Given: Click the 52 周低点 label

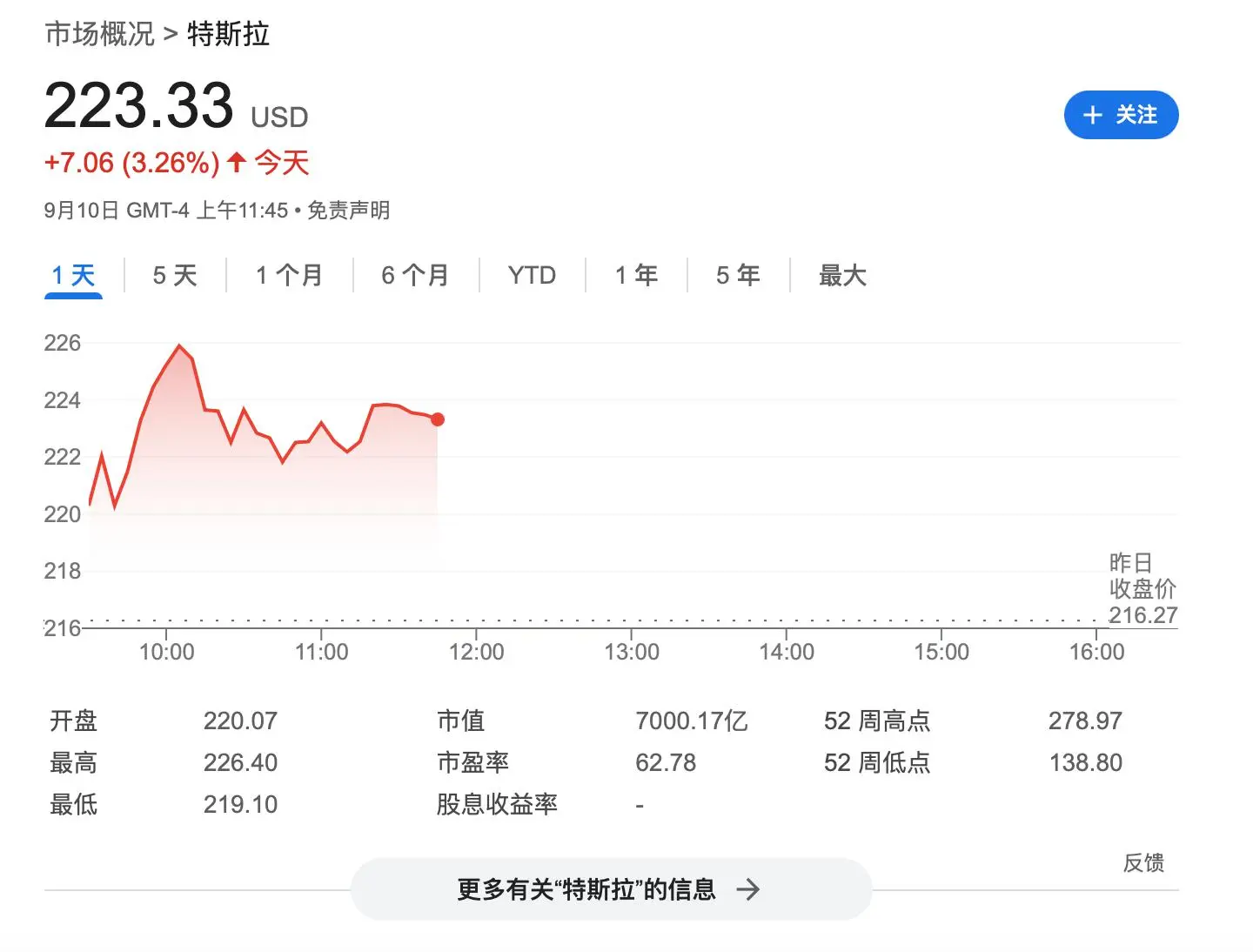Looking at the screenshot, I should click(877, 763).
